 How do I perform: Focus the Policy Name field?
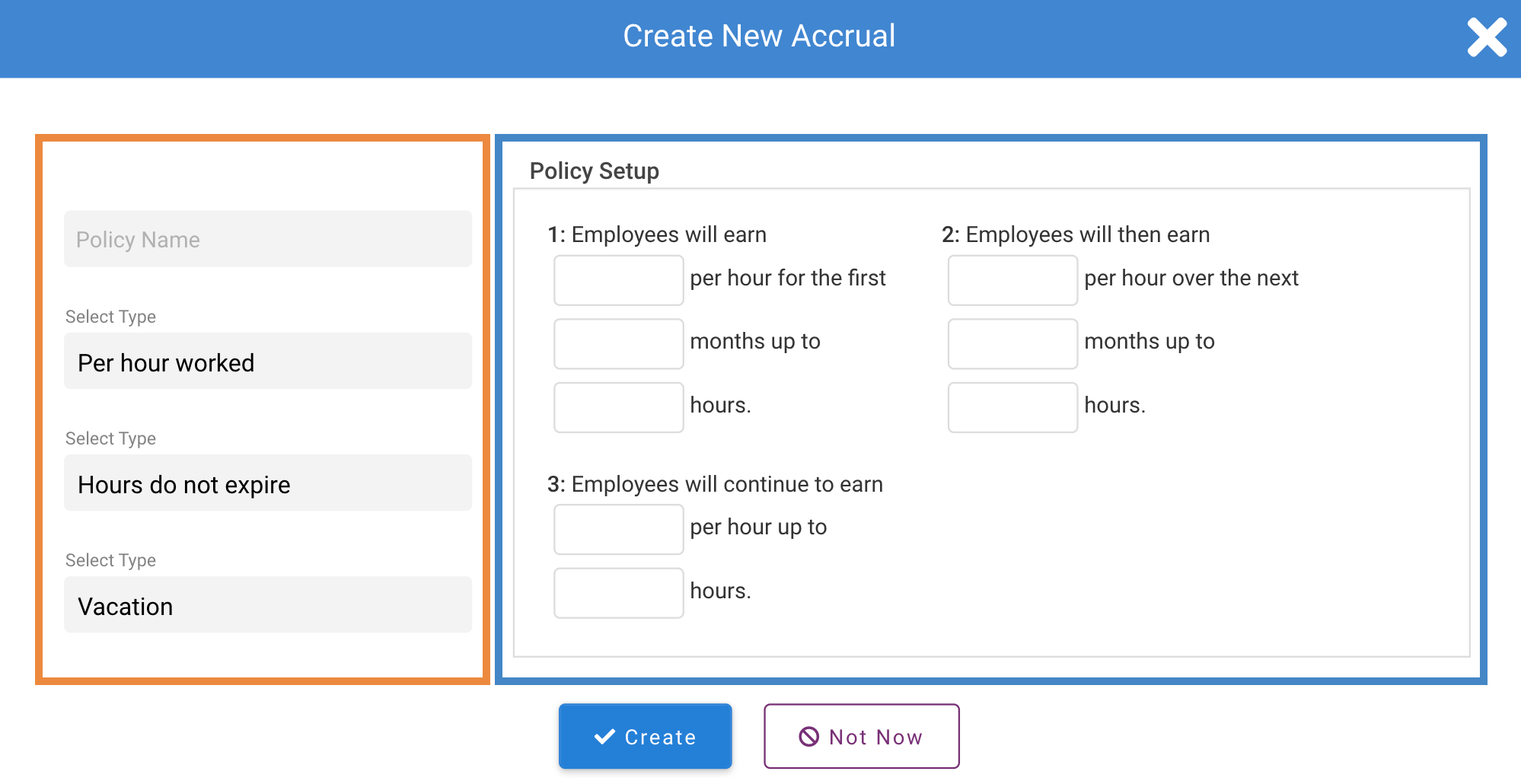coord(268,239)
